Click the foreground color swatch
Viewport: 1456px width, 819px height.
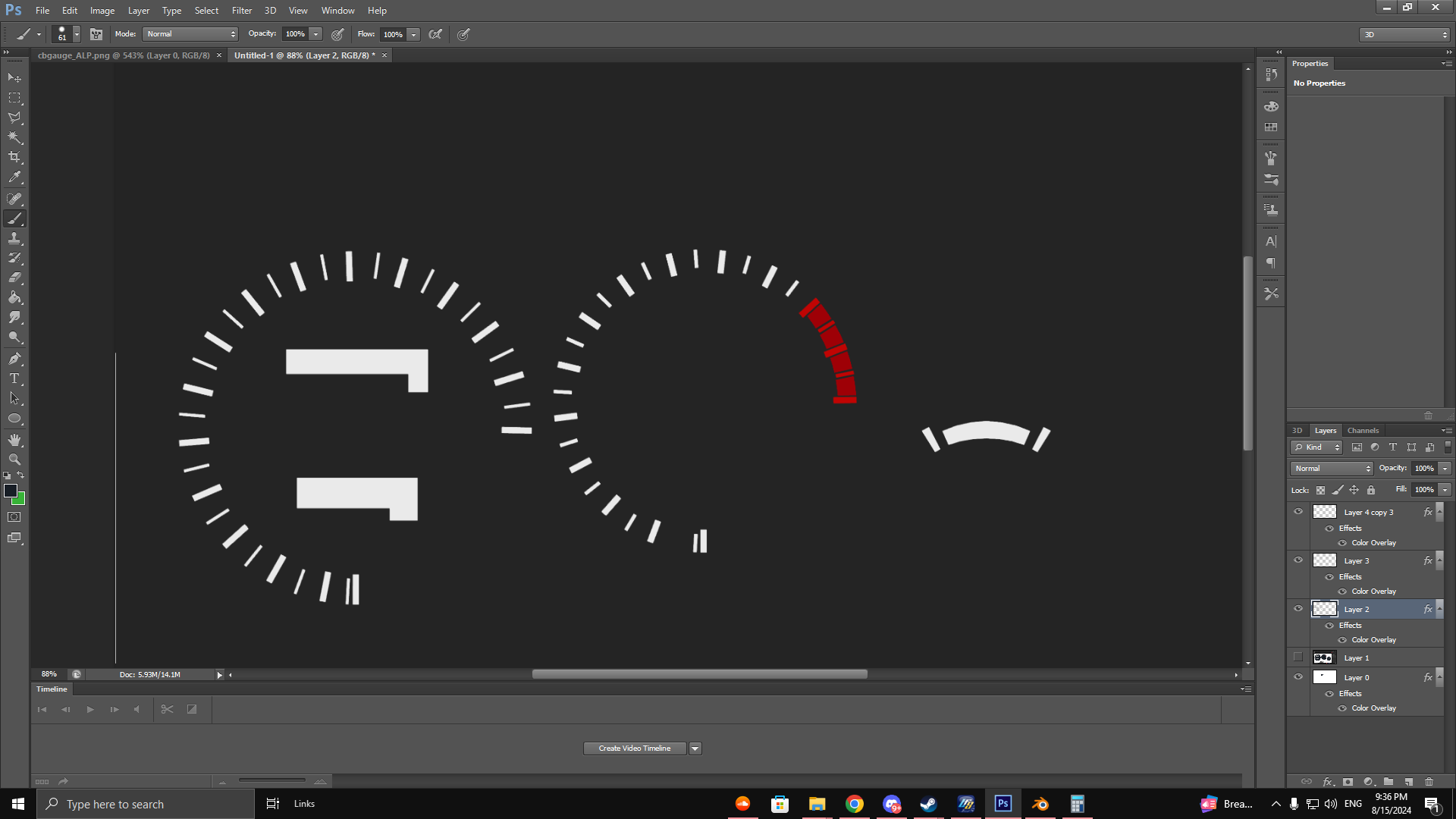tap(11, 491)
